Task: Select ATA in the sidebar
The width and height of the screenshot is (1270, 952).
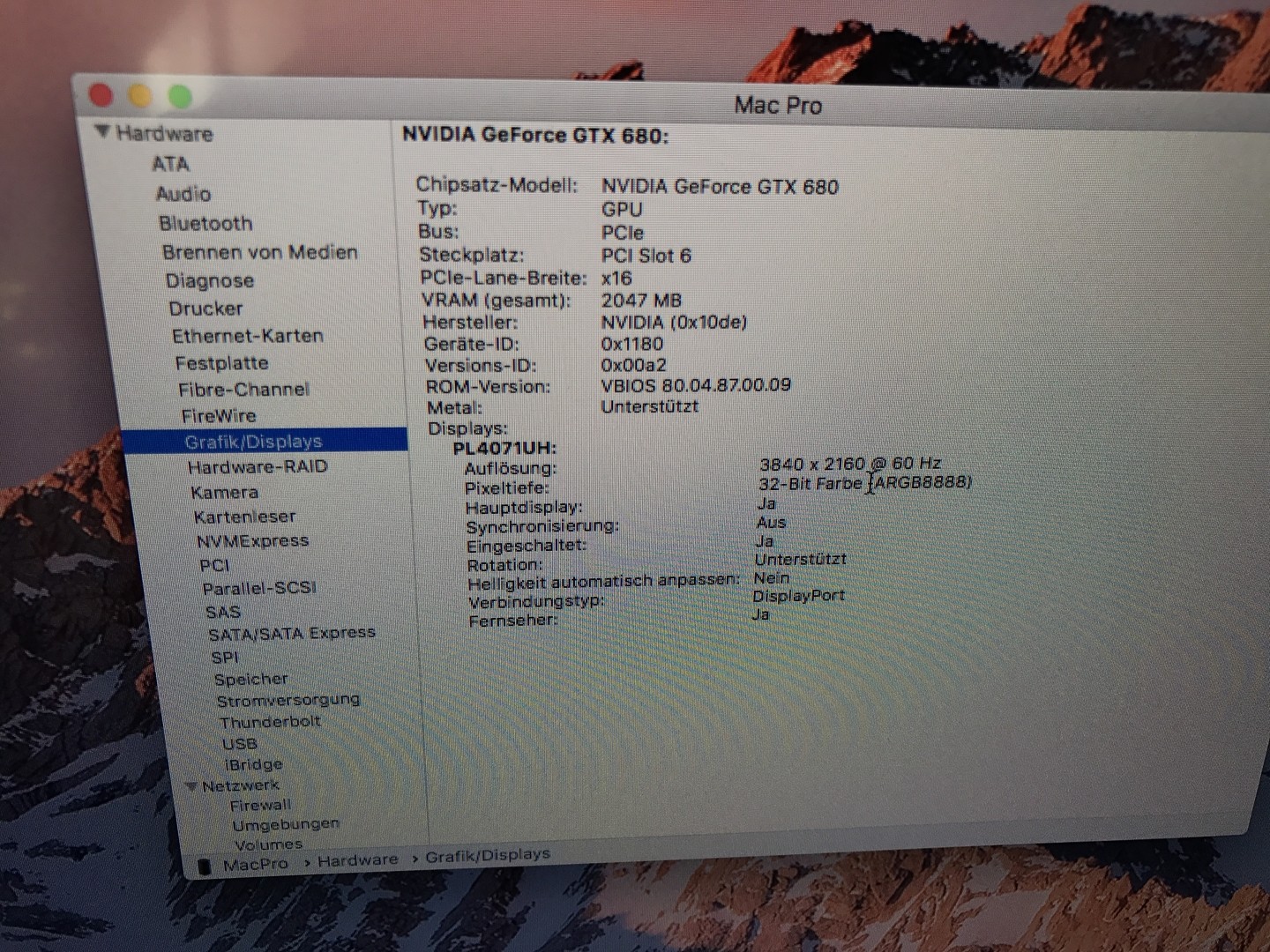Action: click(170, 164)
